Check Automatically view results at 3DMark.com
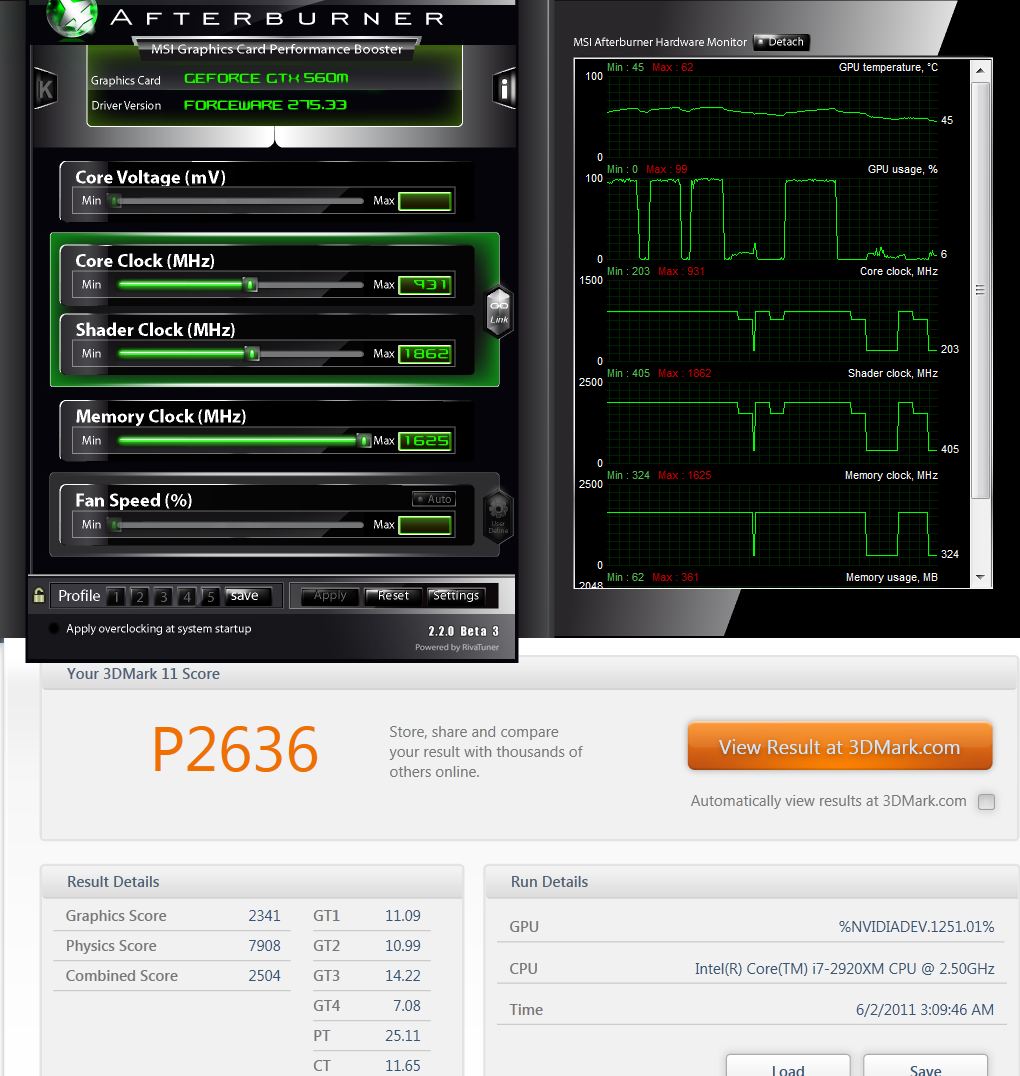1020x1076 pixels. click(986, 802)
